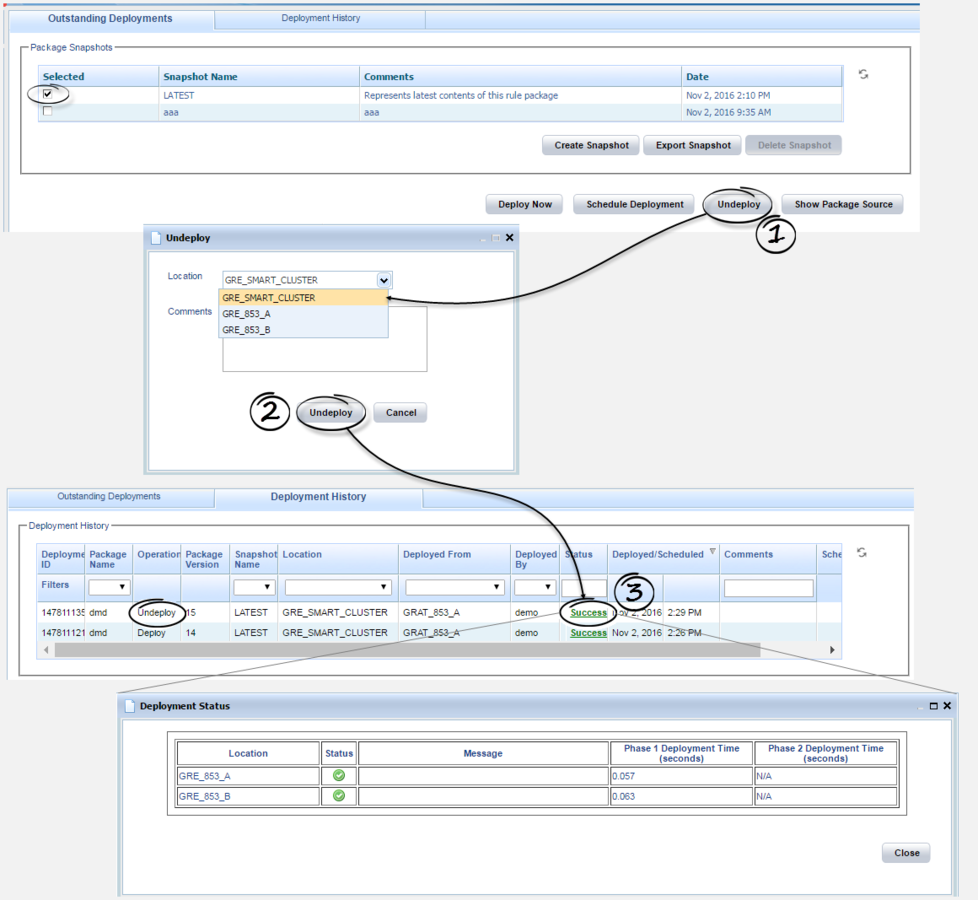Select the aaa snapshot name cell
978x900 pixels.
pyautogui.click(x=259, y=112)
